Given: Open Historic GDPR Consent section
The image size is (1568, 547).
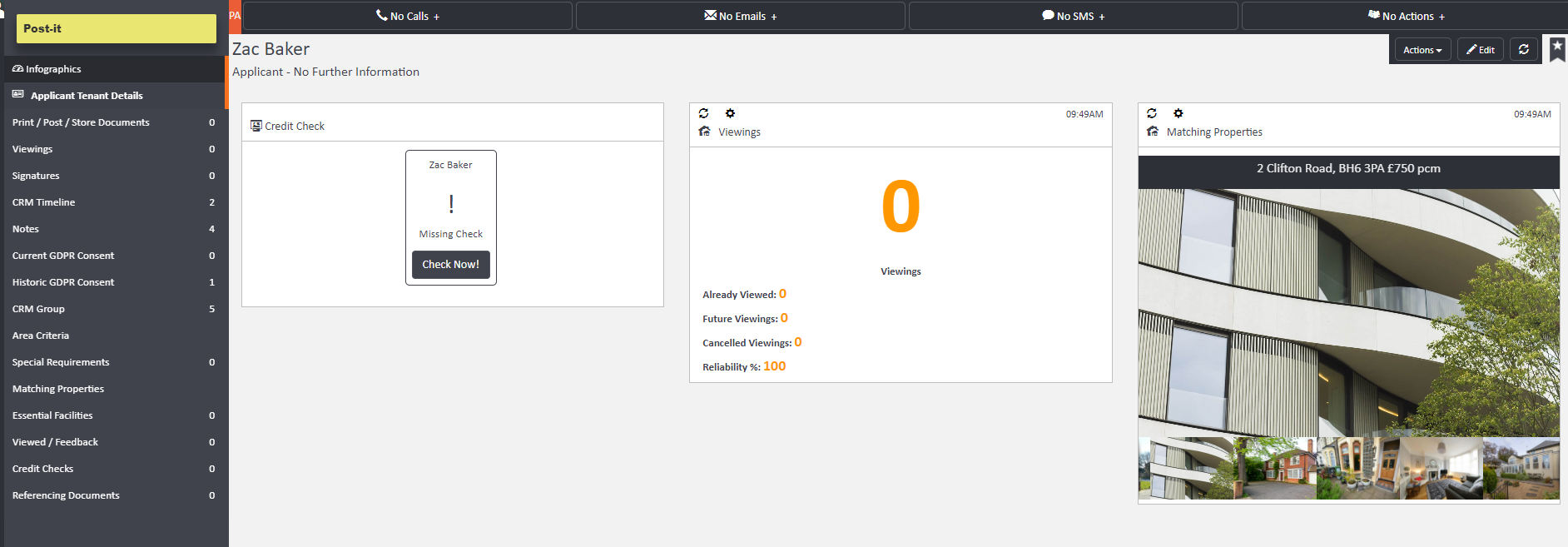Looking at the screenshot, I should click(63, 282).
